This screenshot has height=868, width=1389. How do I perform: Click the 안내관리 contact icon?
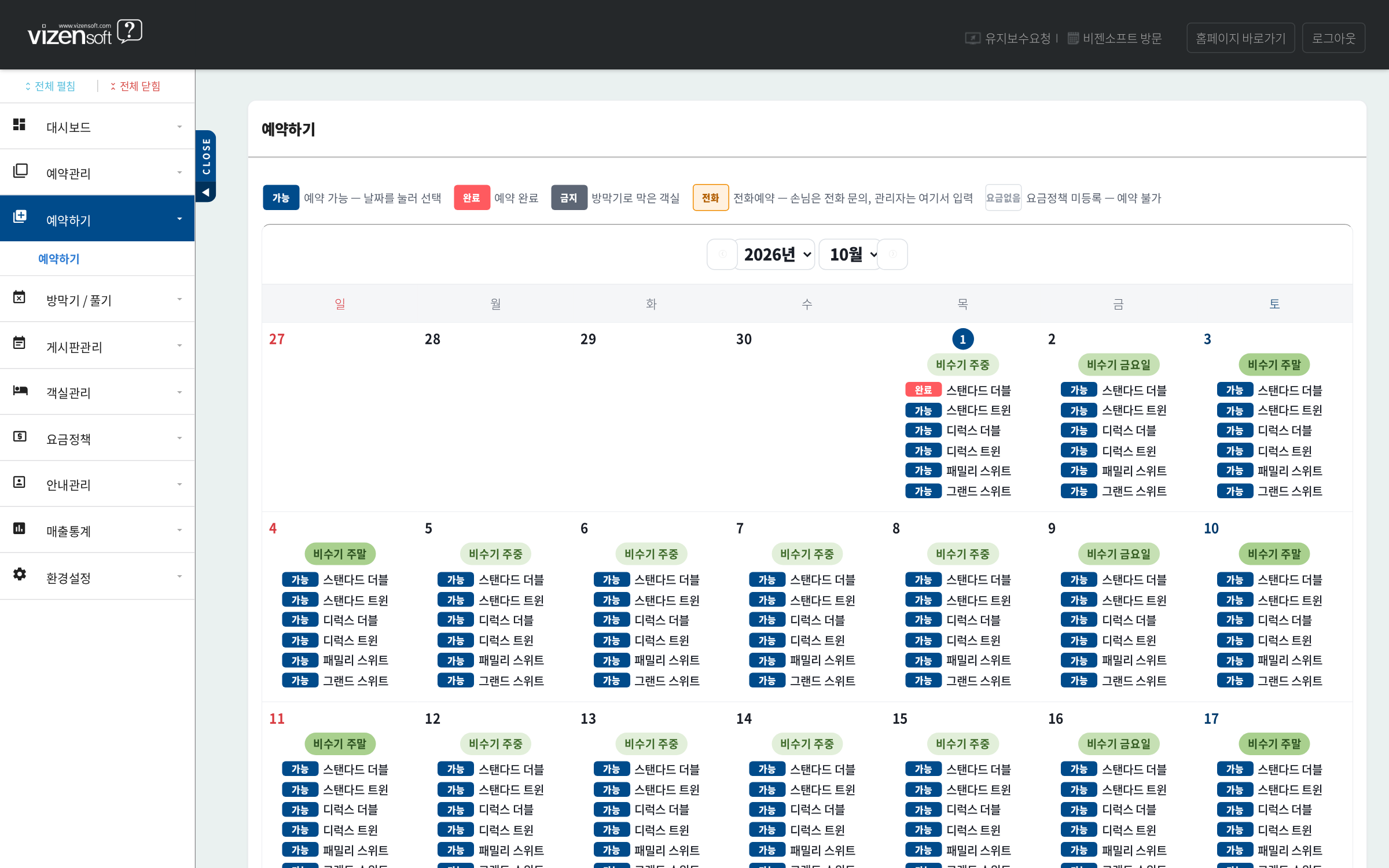[x=20, y=482]
